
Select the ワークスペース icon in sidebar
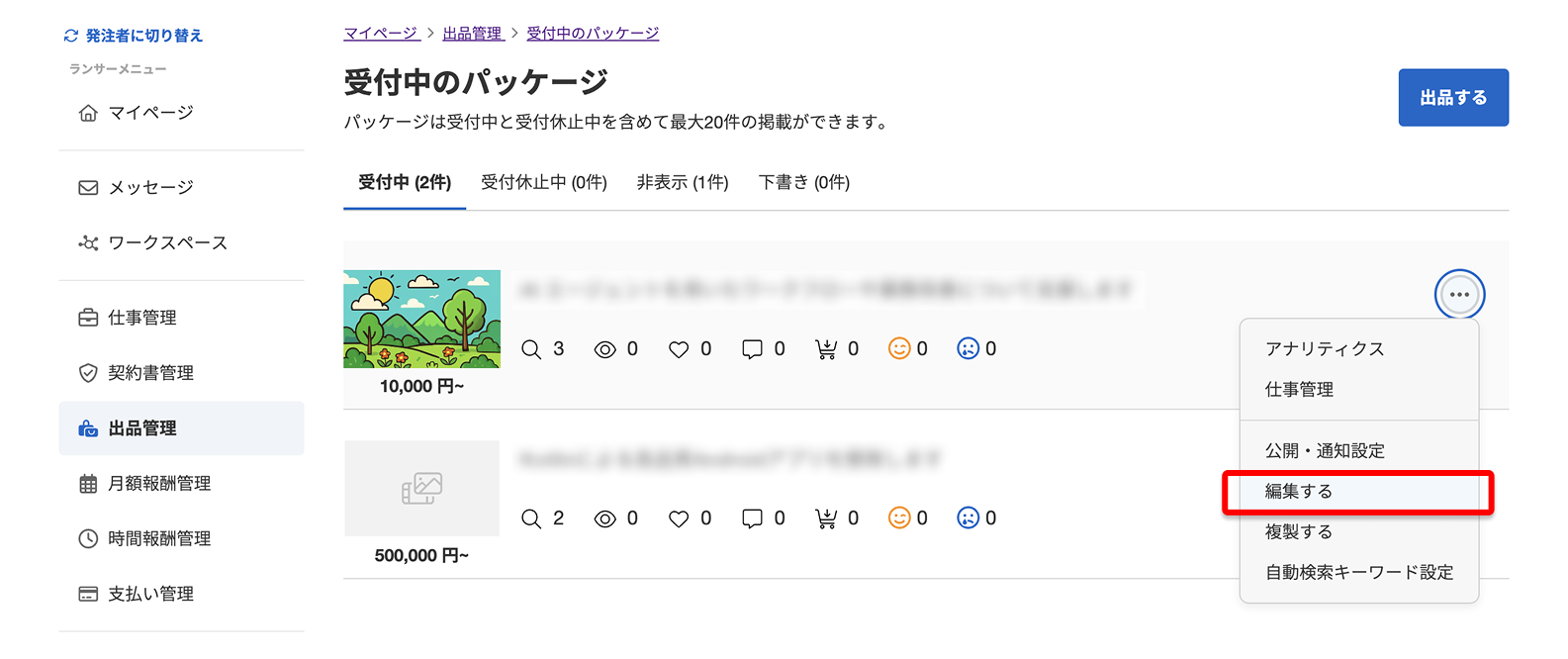click(88, 242)
